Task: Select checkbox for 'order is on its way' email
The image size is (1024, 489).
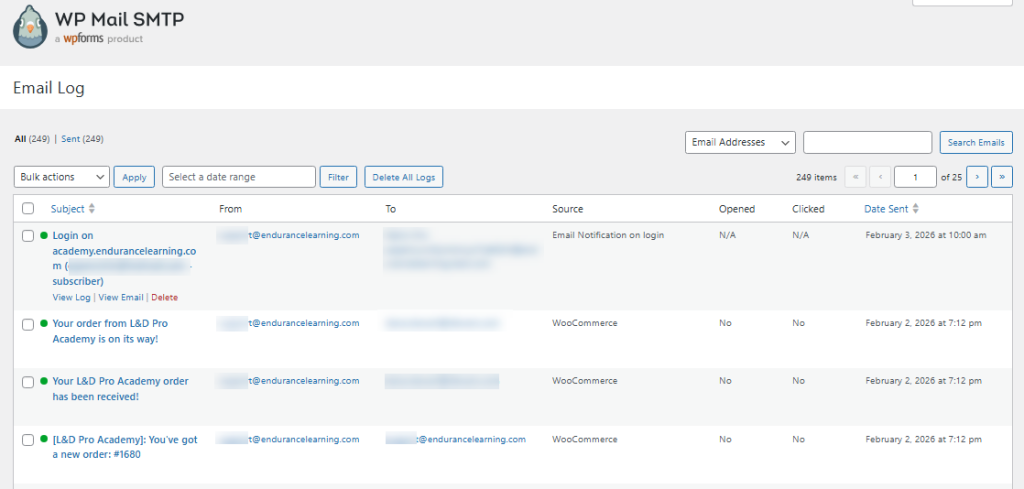Action: [28, 324]
